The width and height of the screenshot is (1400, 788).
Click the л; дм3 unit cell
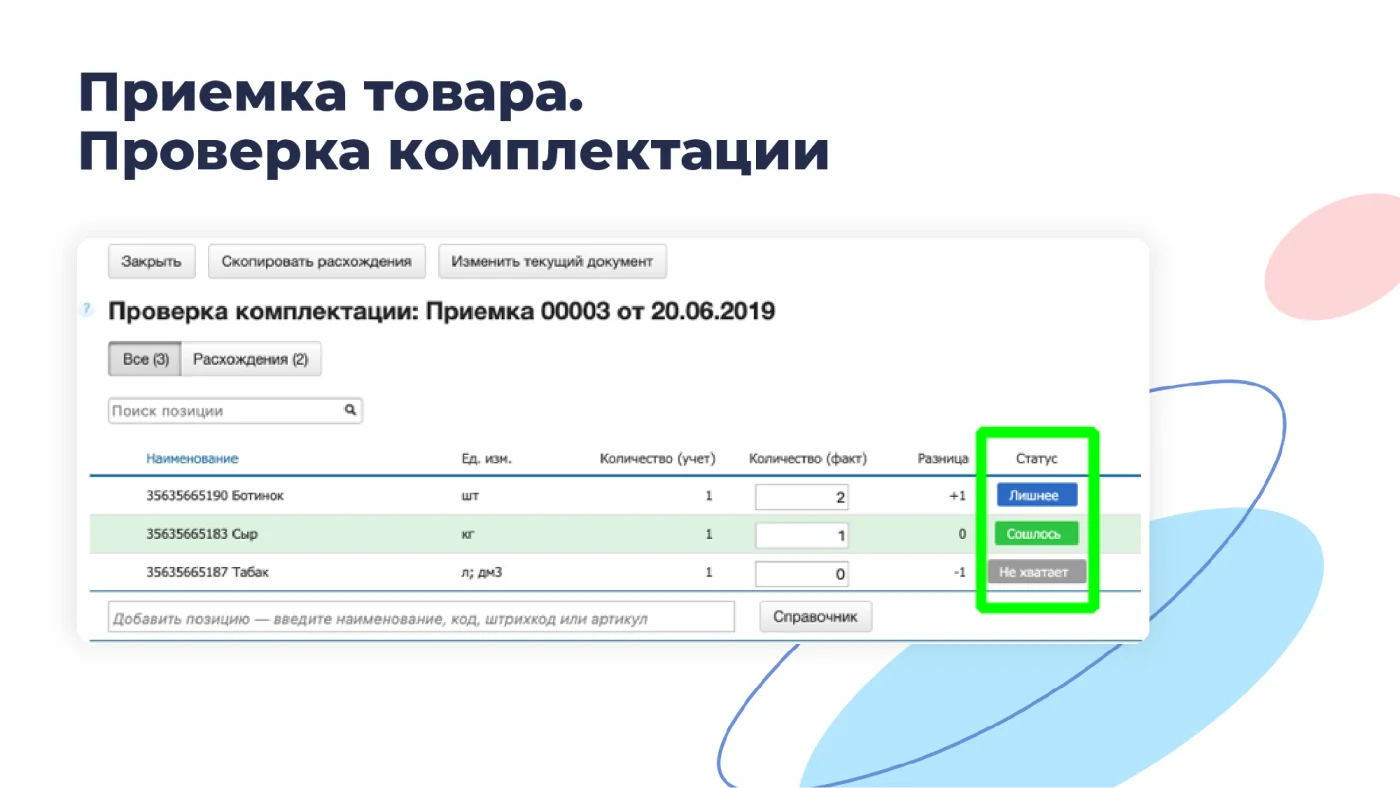click(481, 573)
